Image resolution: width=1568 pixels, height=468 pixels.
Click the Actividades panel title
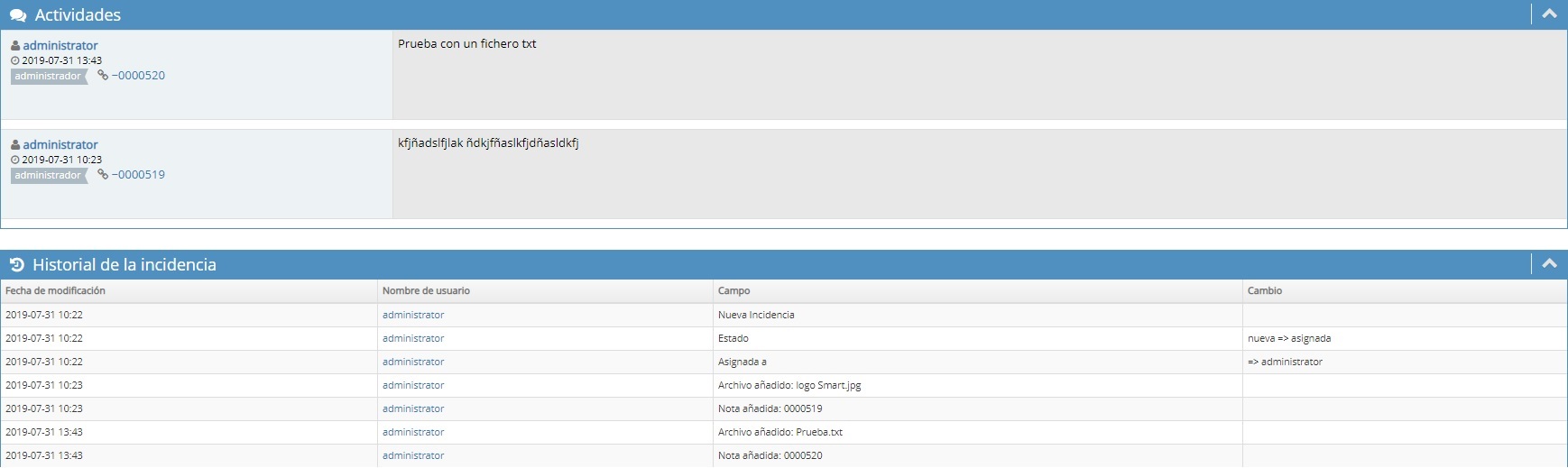click(x=78, y=15)
